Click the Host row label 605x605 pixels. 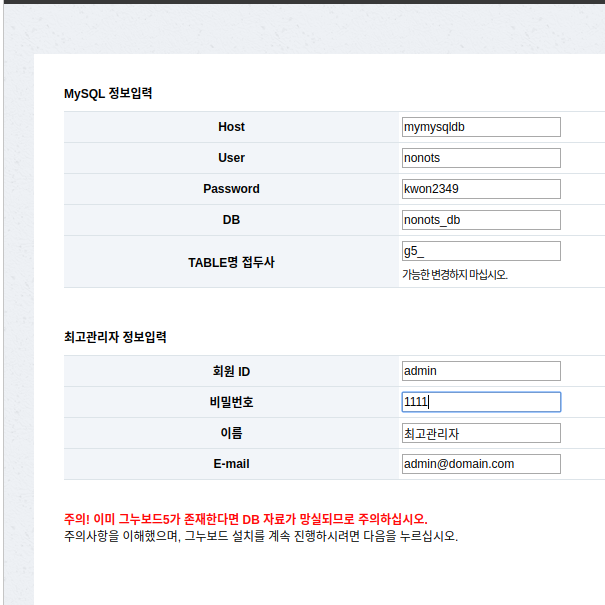(231, 127)
